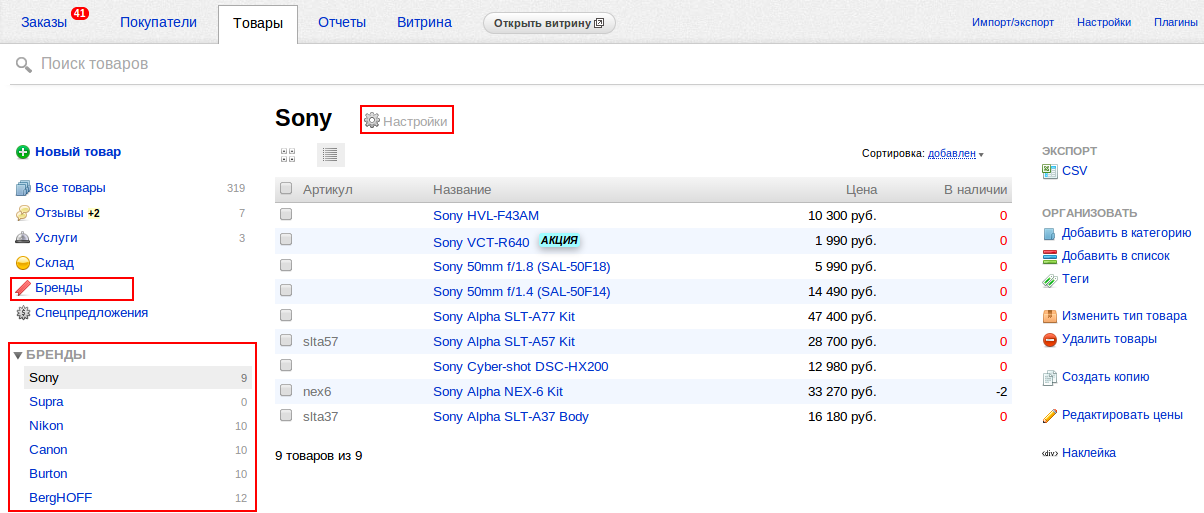Click the 33 270 руб. price cell
This screenshot has height=513, width=1204.
coord(842,391)
